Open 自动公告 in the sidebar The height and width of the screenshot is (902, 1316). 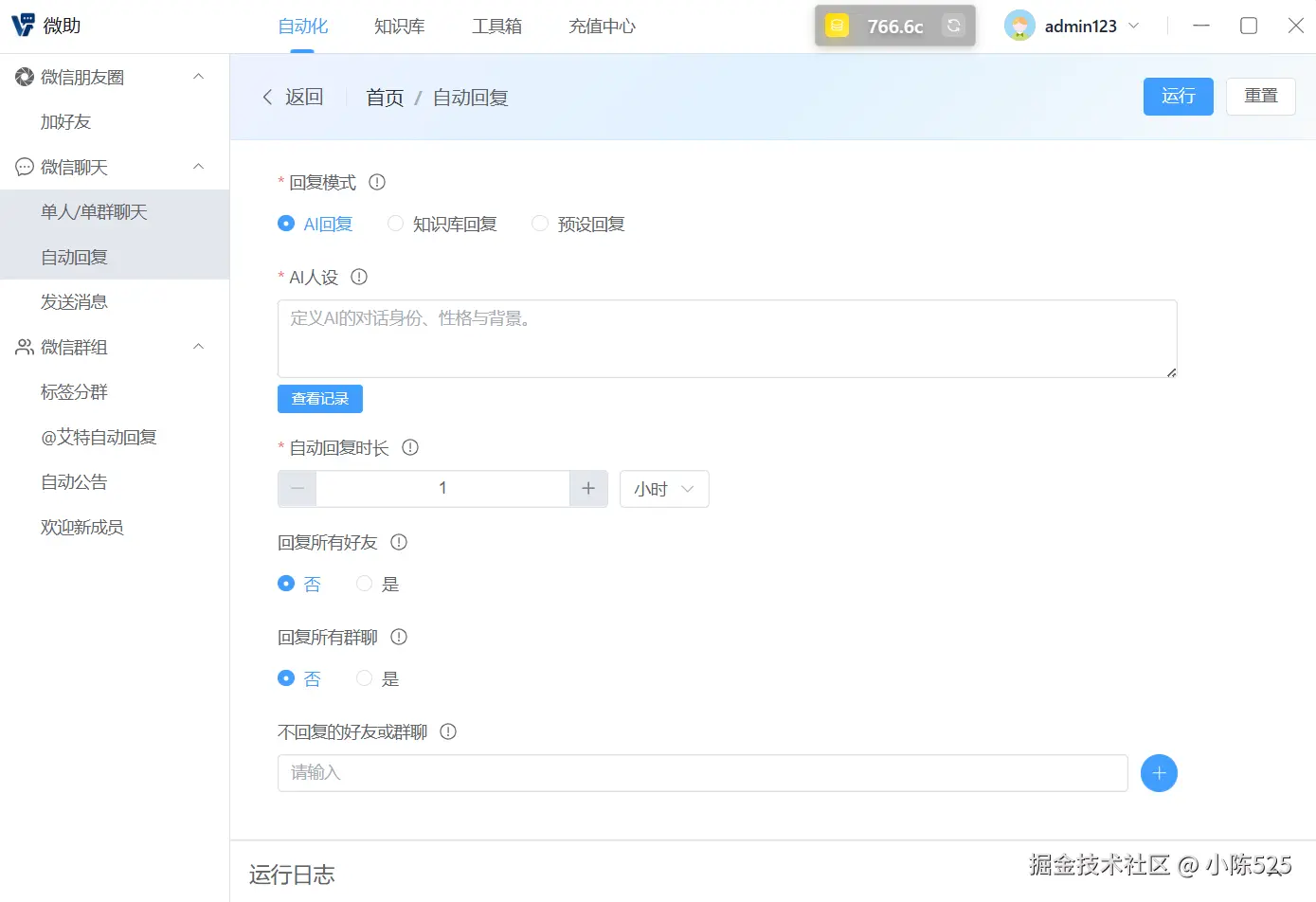[x=115, y=482]
